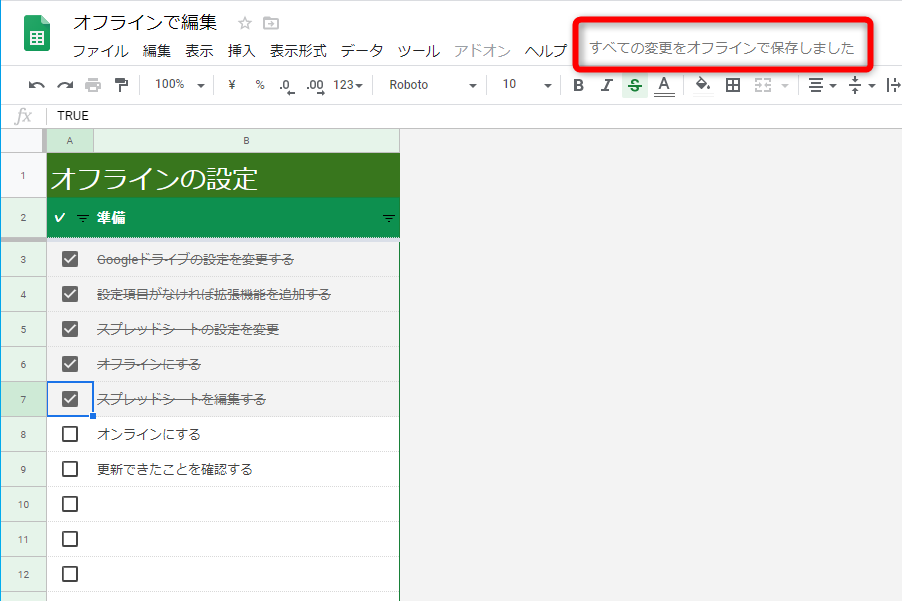Open the fill color picker

coord(700,85)
